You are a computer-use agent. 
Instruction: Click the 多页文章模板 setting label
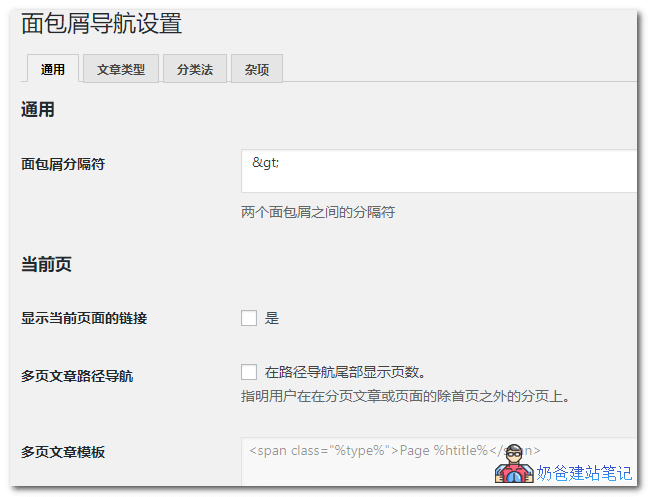63,452
